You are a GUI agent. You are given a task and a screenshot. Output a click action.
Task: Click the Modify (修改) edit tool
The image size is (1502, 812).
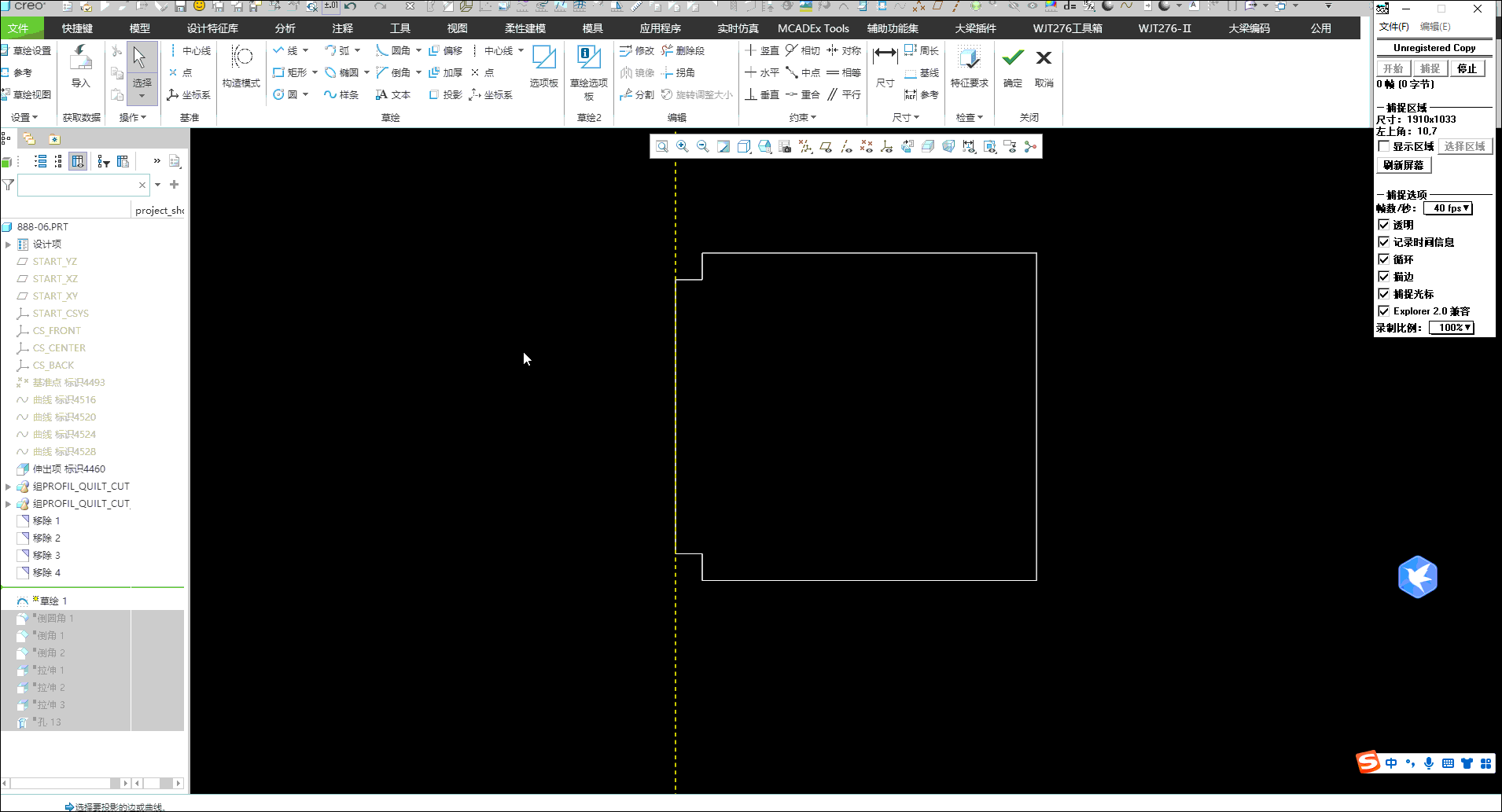click(x=637, y=50)
